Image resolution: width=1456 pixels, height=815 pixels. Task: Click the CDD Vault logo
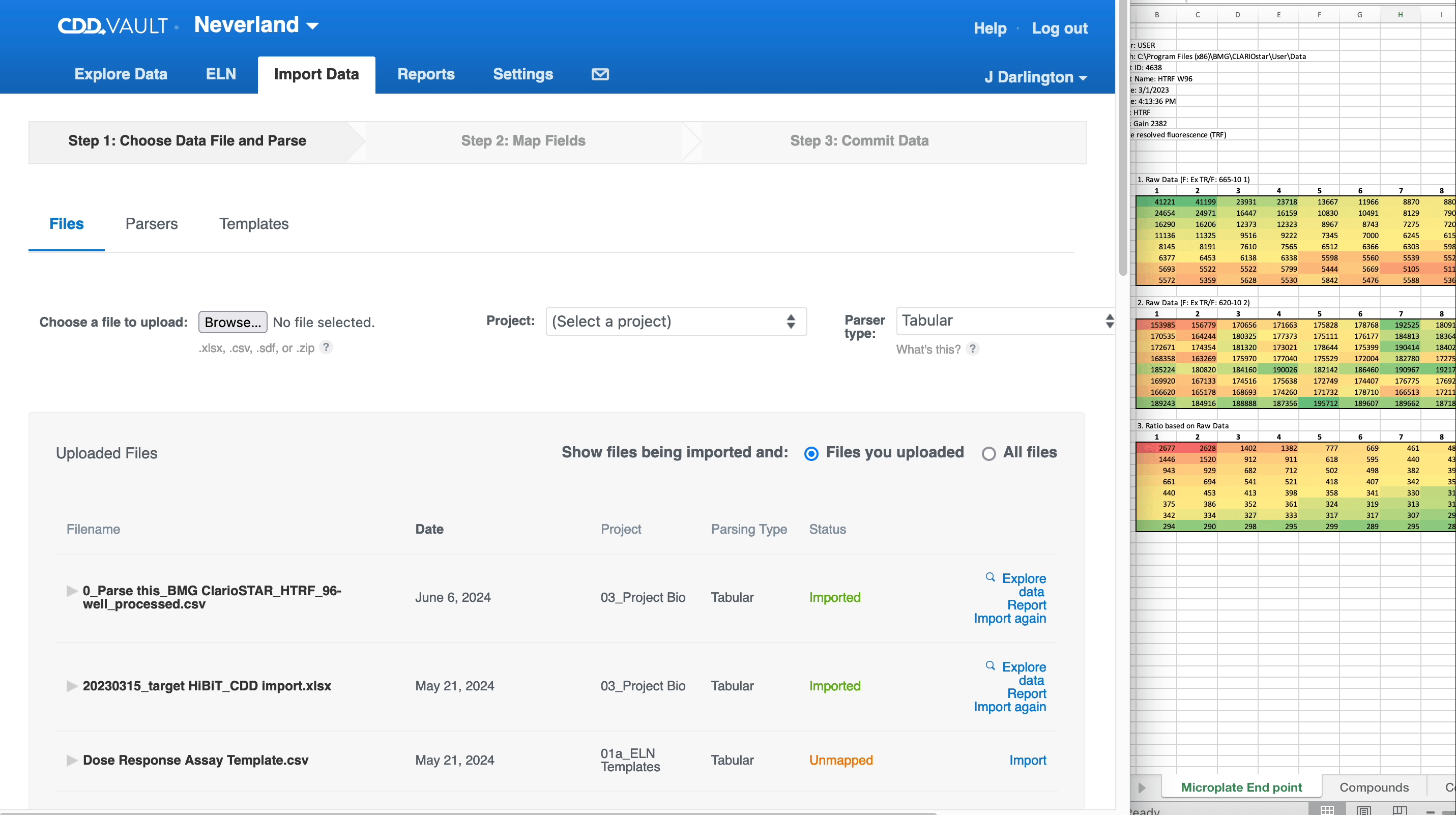[x=112, y=25]
